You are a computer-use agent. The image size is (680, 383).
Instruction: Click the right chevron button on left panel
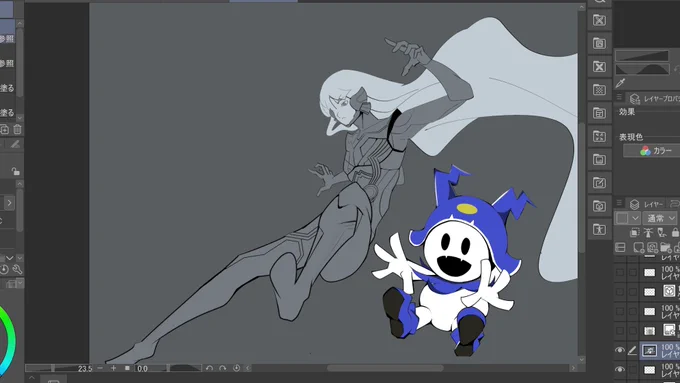9,203
